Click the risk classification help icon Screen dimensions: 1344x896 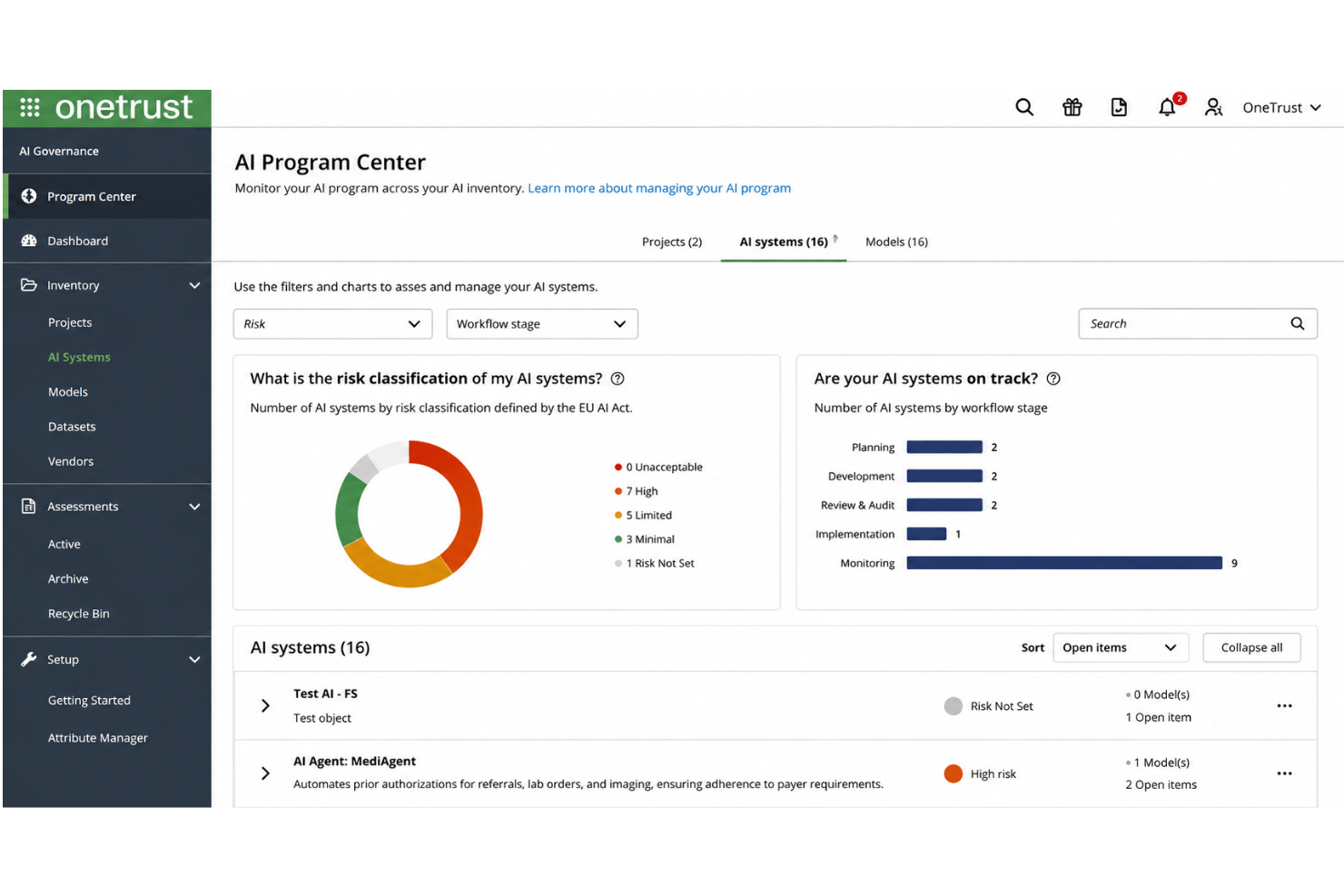click(x=618, y=379)
